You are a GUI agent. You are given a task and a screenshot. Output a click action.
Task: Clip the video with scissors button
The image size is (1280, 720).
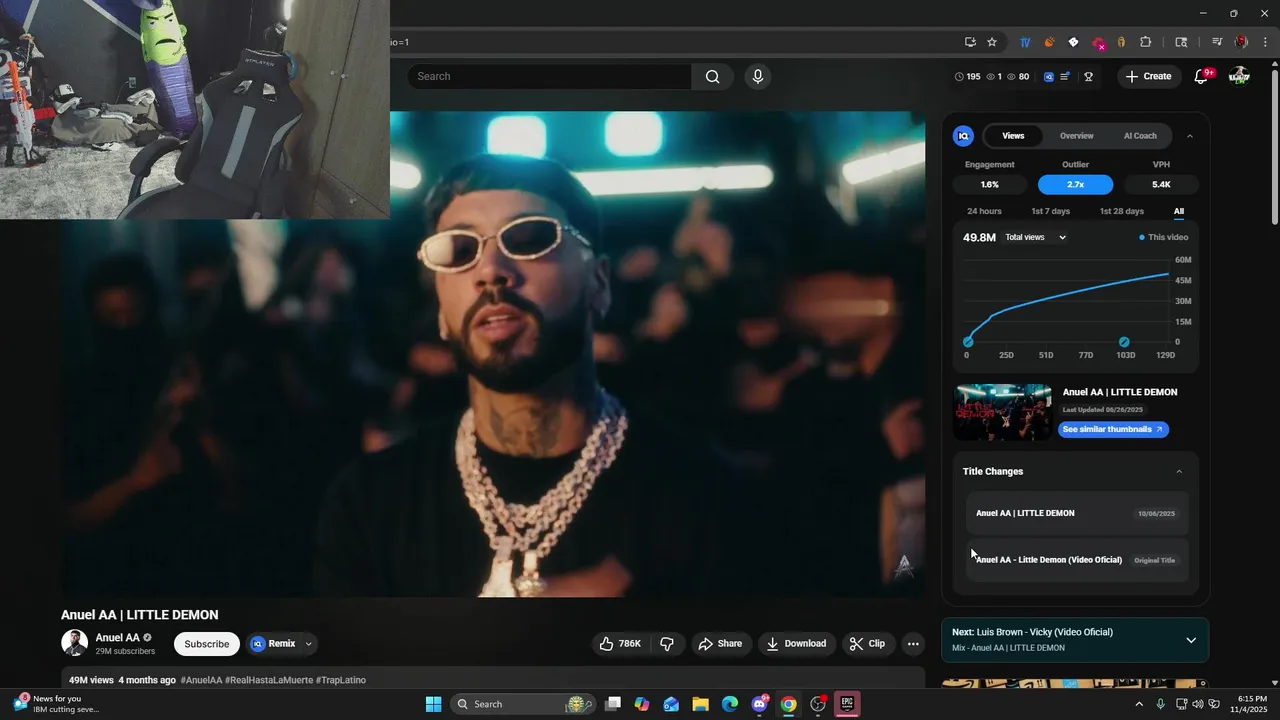click(x=867, y=644)
